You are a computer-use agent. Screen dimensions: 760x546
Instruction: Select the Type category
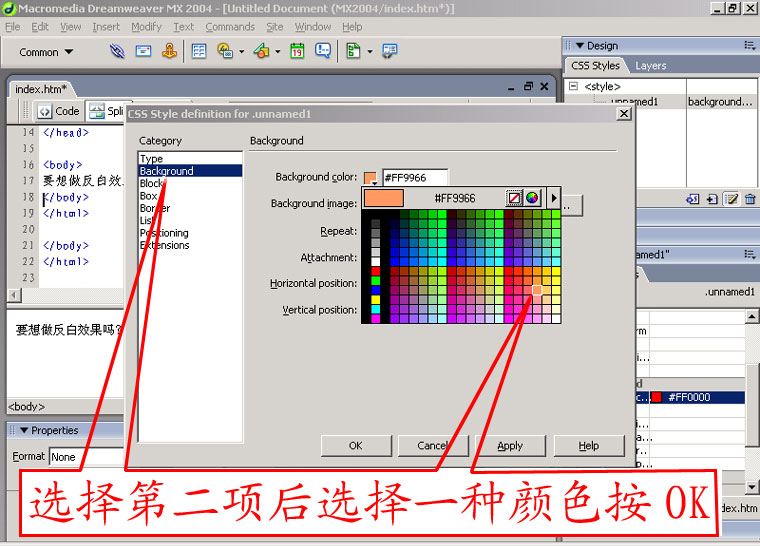coord(190,159)
